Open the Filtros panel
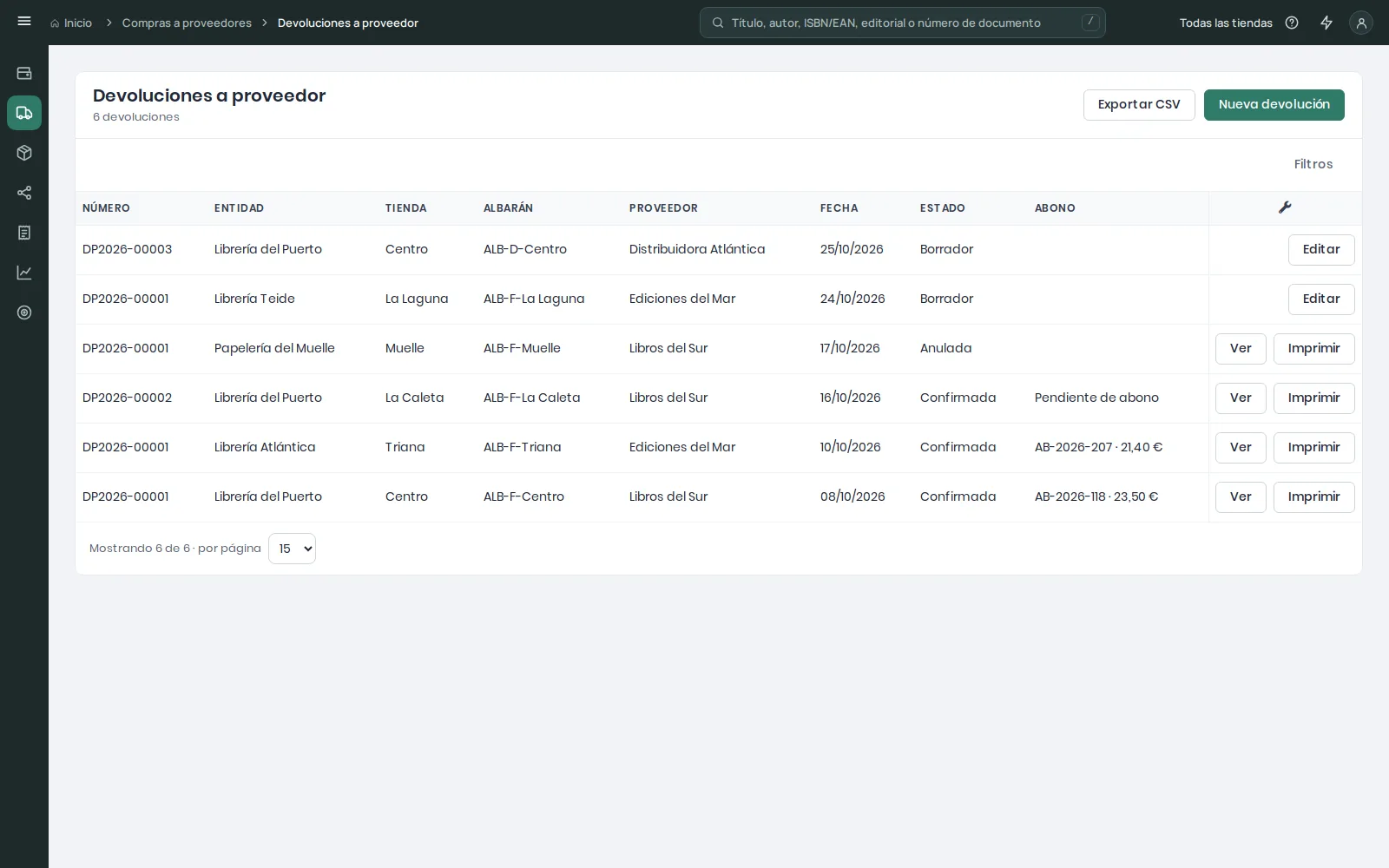The height and width of the screenshot is (868, 1389). click(x=1313, y=164)
